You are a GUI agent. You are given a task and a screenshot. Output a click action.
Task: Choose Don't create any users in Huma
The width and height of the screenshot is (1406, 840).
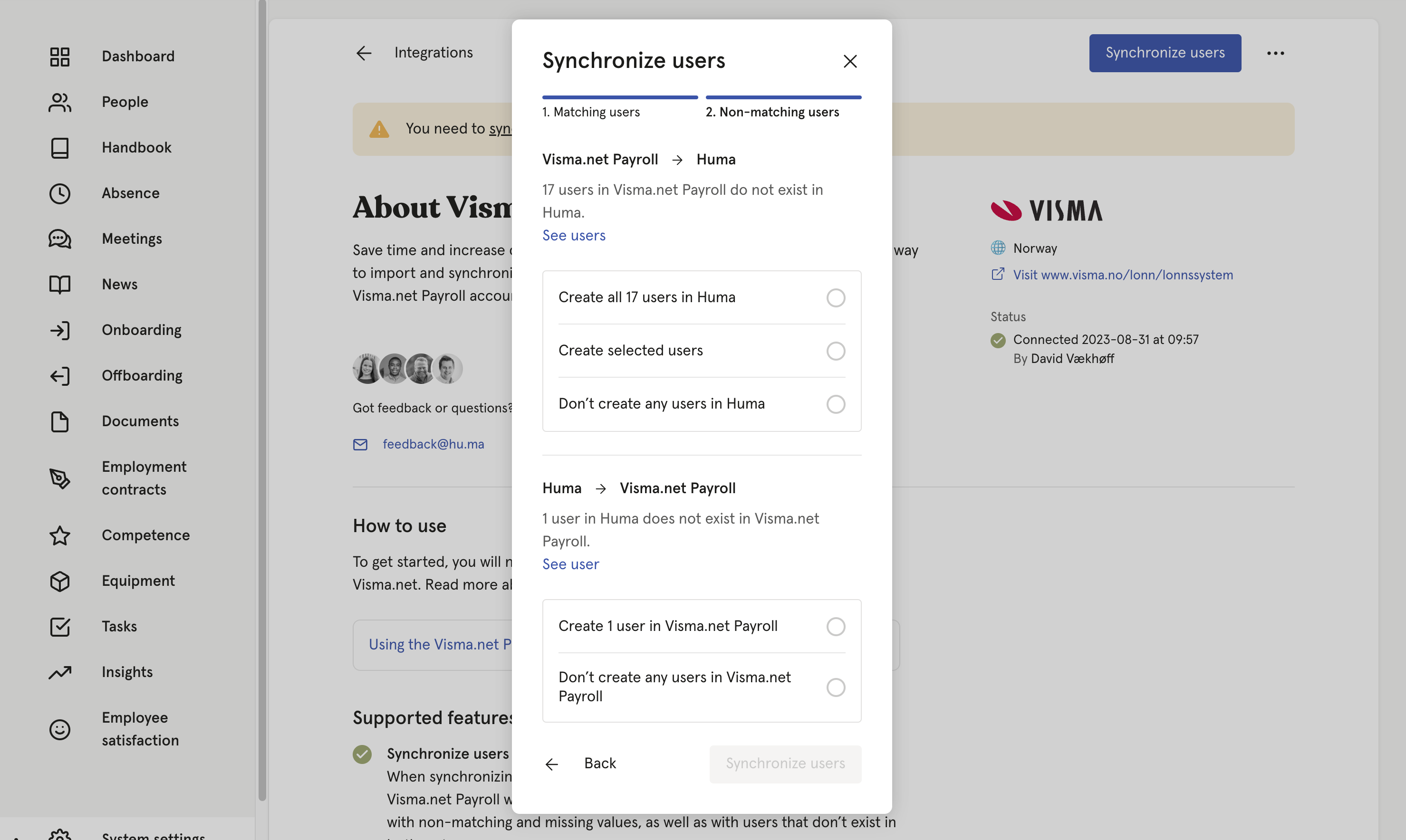[702, 404]
